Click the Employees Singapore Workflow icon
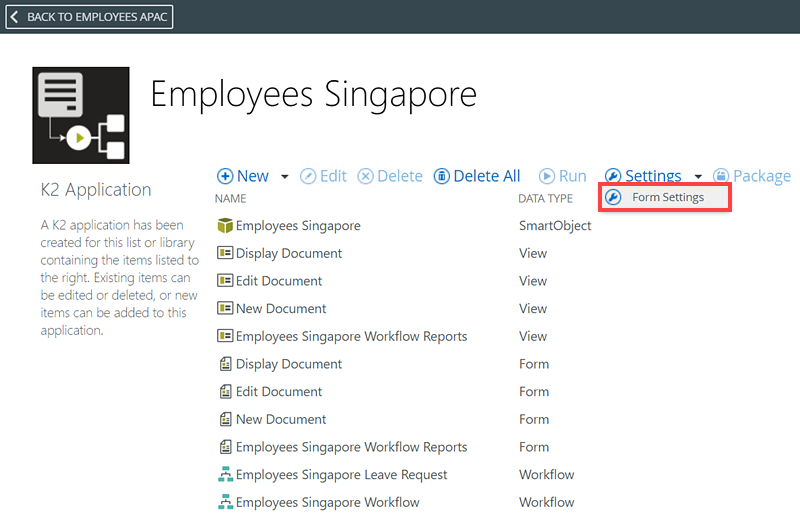Image resolution: width=800 pixels, height=521 pixels. point(225,502)
